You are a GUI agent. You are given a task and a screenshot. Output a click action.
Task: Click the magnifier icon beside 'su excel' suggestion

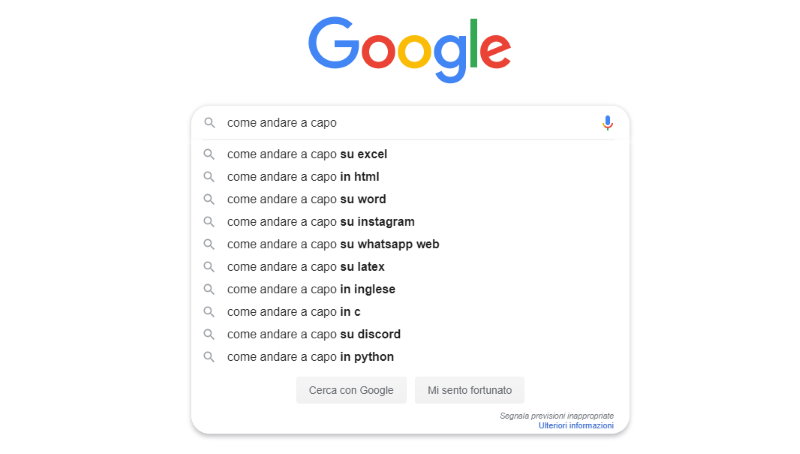tap(209, 154)
